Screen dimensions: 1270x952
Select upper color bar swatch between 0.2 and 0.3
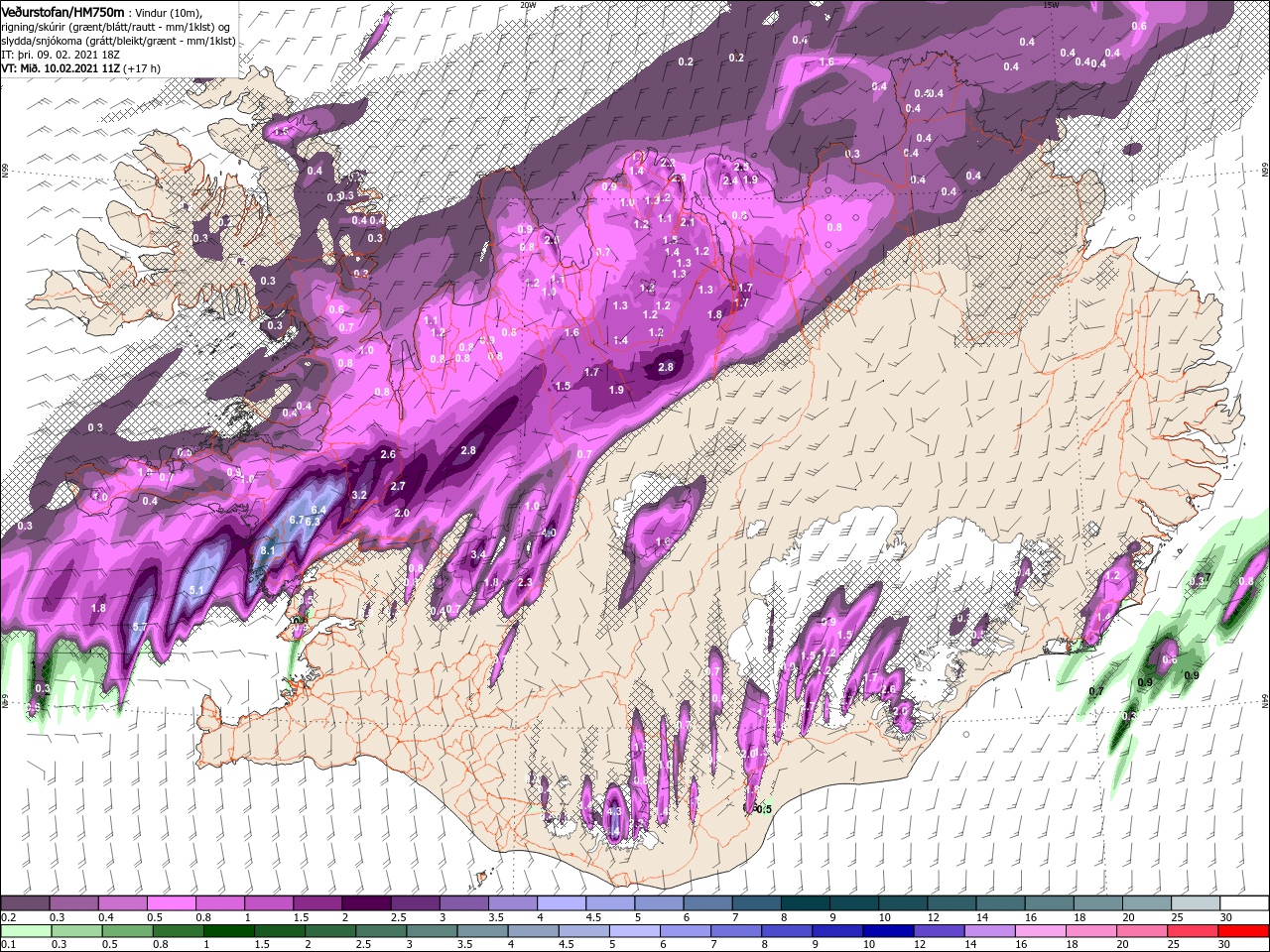coord(25,903)
